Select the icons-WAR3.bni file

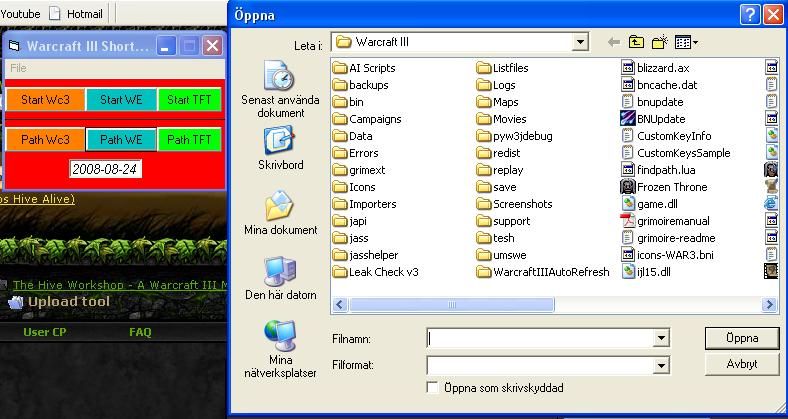[667, 255]
